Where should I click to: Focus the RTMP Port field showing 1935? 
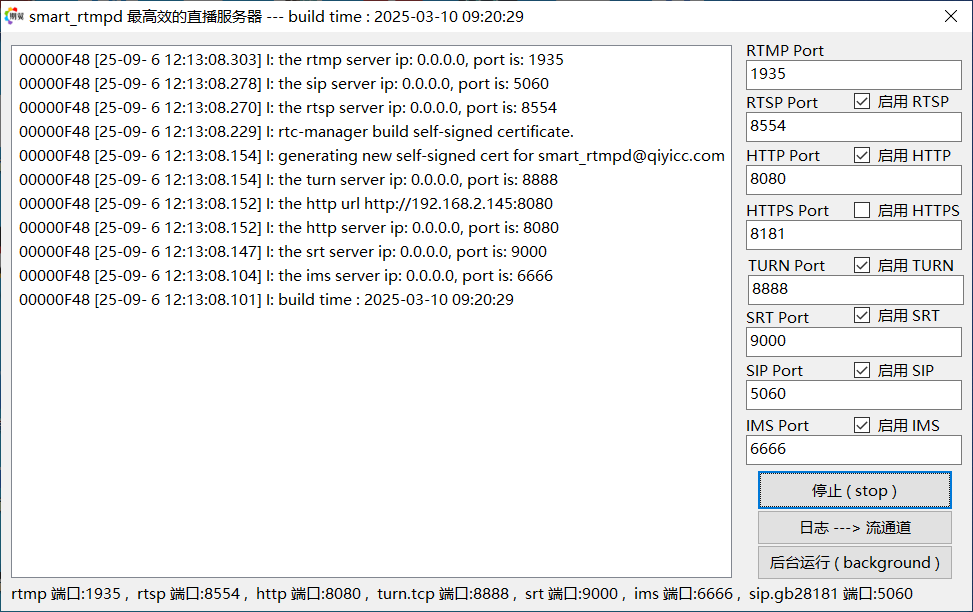(854, 74)
